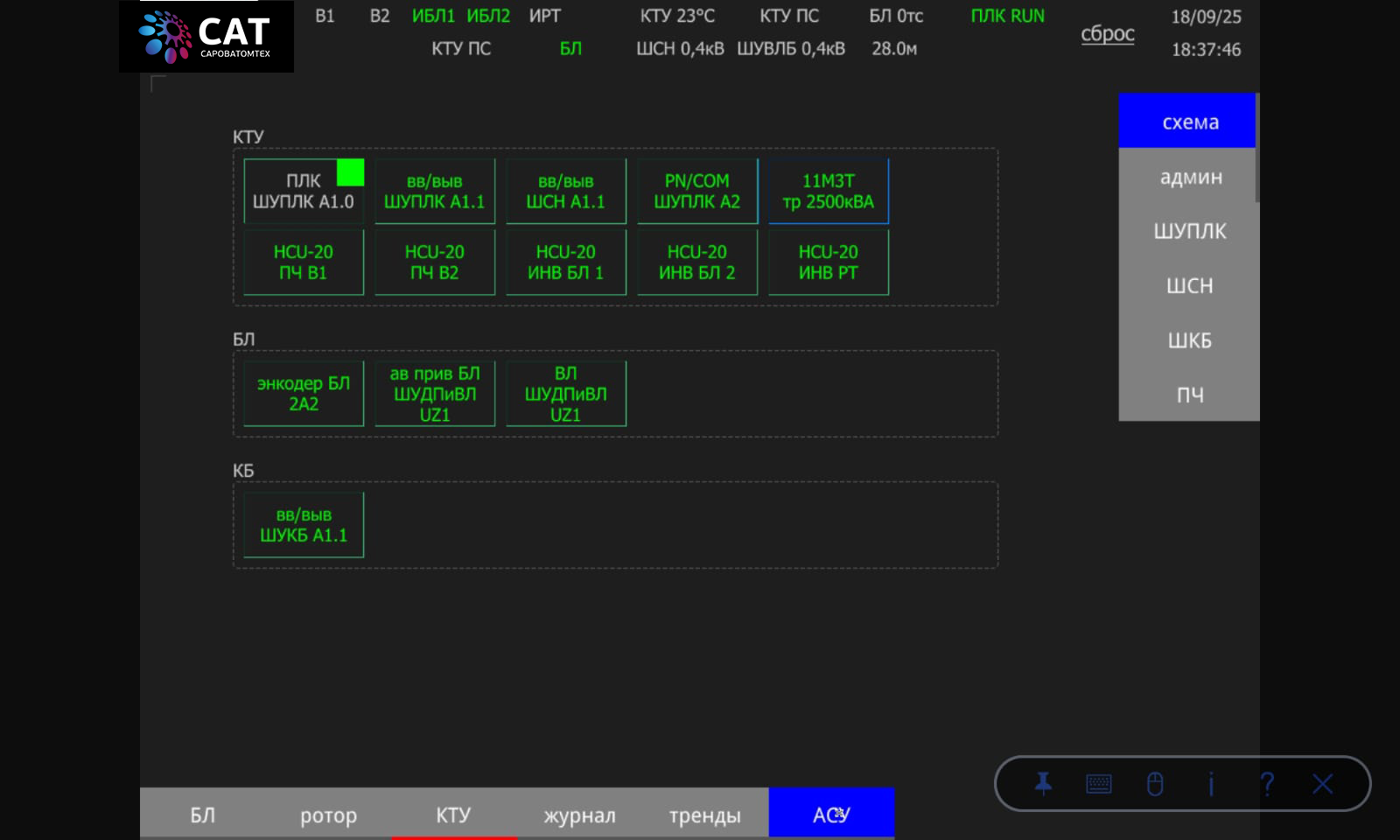This screenshot has width=1400, height=840.
Task: Select схема in the side menu
Action: (1189, 122)
